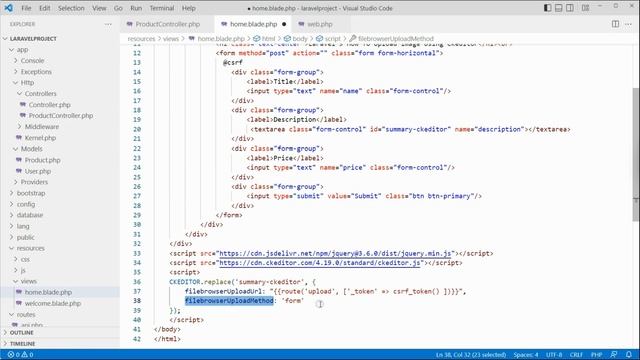Screen dimensions: 640x360
Task: Click breadcrumb 'resources'
Action: click(141, 38)
